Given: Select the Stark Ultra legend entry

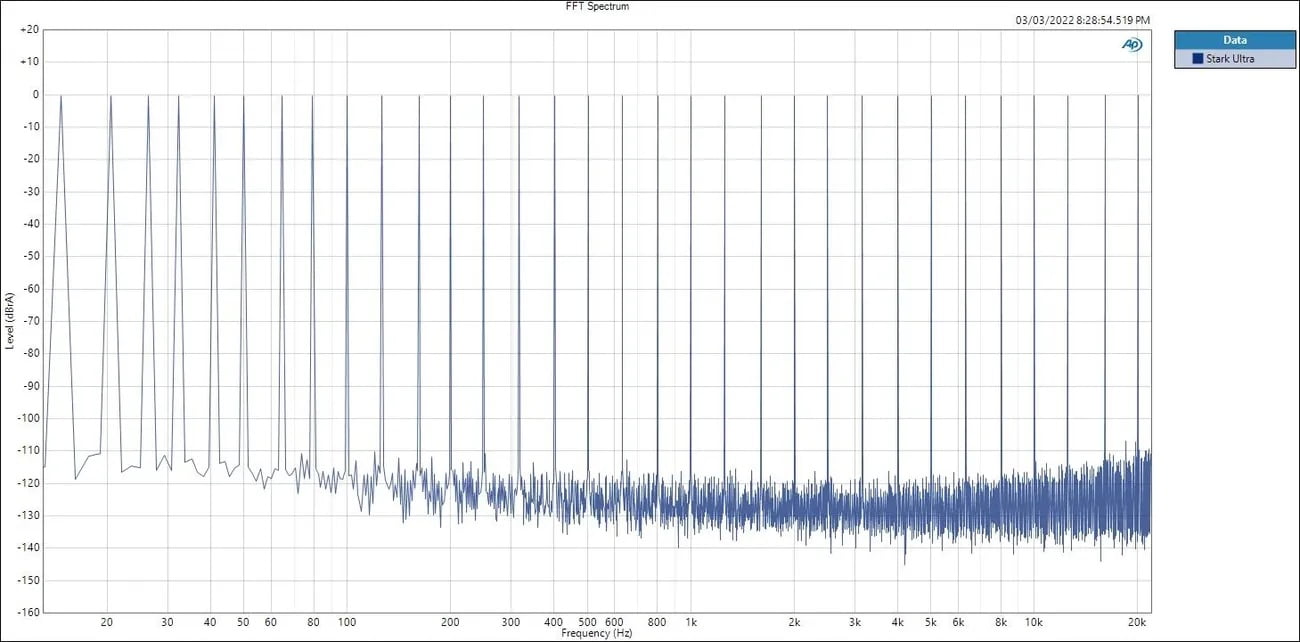Looking at the screenshot, I should (x=1232, y=59).
